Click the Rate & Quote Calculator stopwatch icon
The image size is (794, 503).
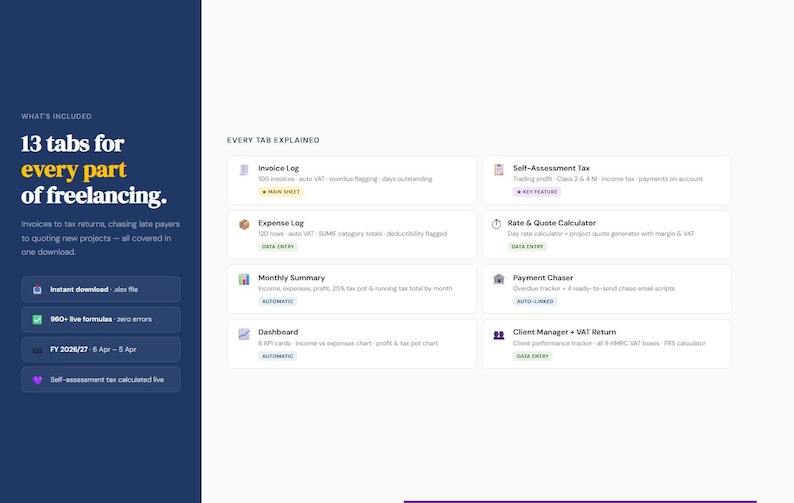(x=496, y=224)
